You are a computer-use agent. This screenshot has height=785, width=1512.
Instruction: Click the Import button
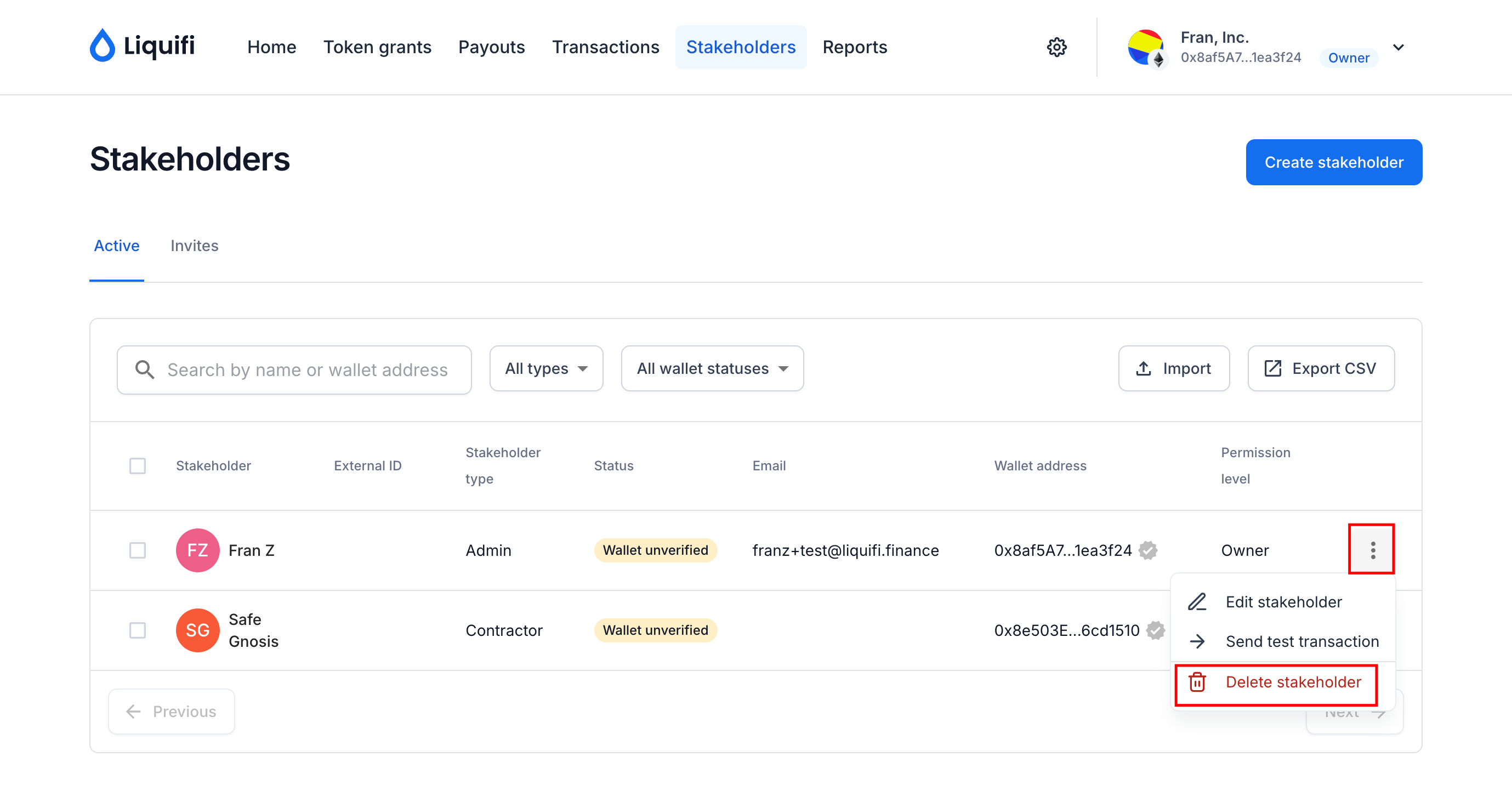(x=1173, y=368)
